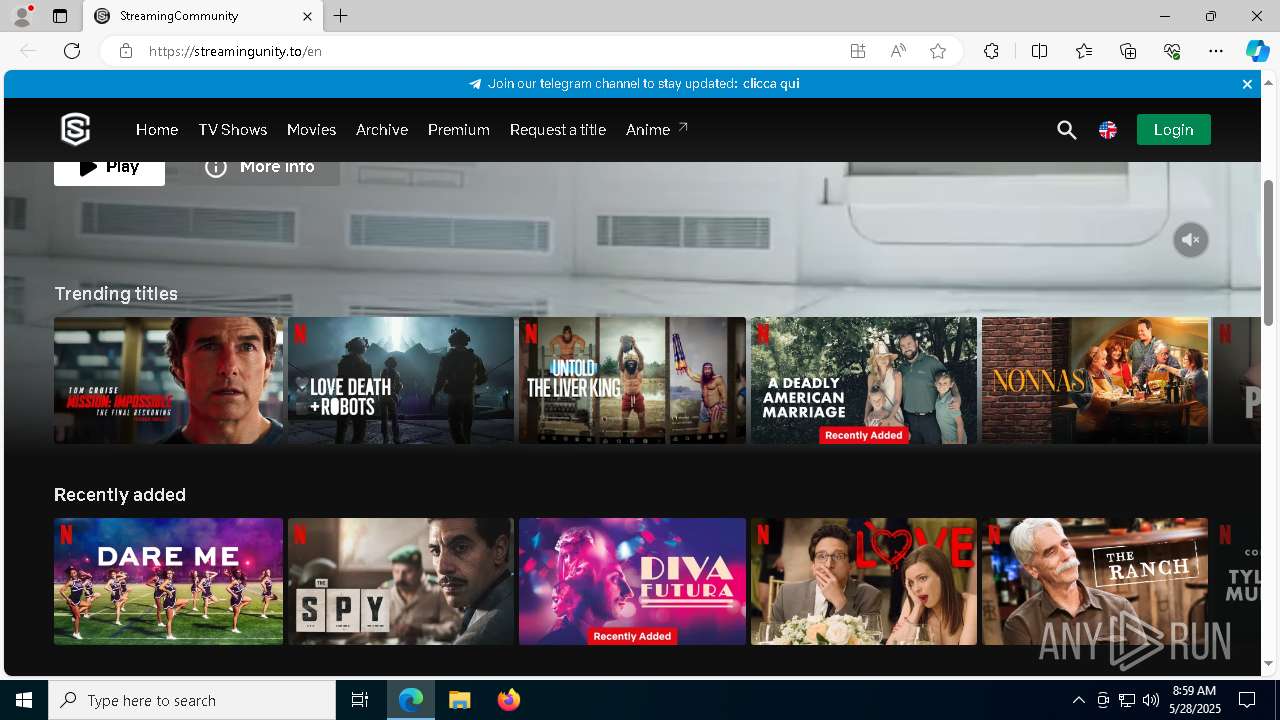Open the Love series thumbnail

coord(864,581)
